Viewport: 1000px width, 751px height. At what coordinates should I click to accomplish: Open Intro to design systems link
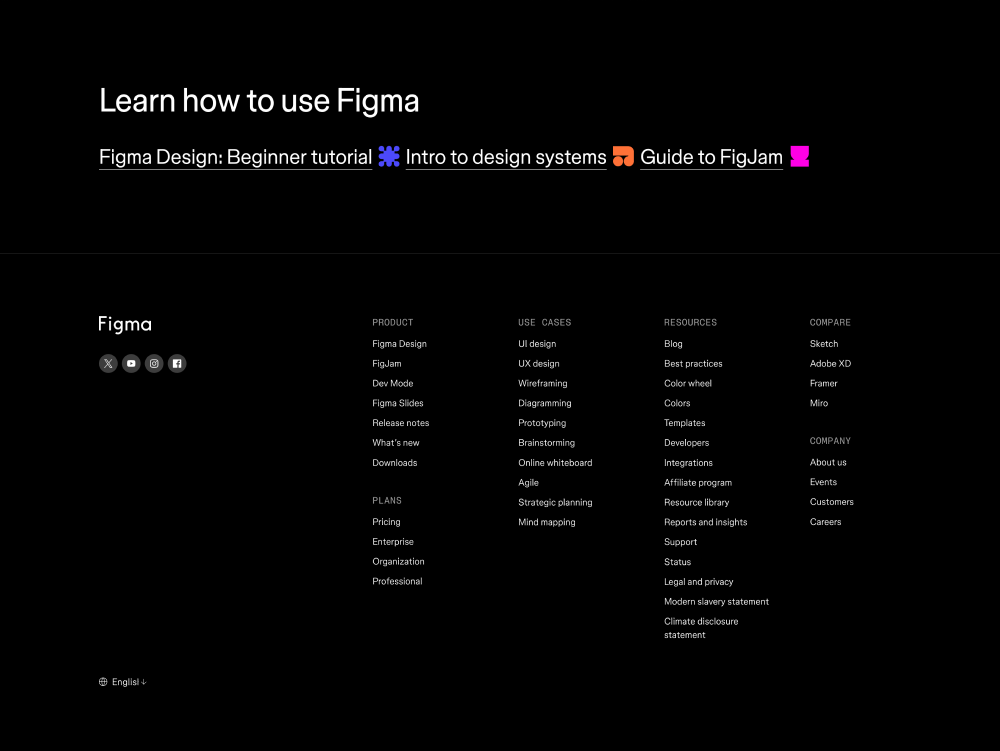506,157
